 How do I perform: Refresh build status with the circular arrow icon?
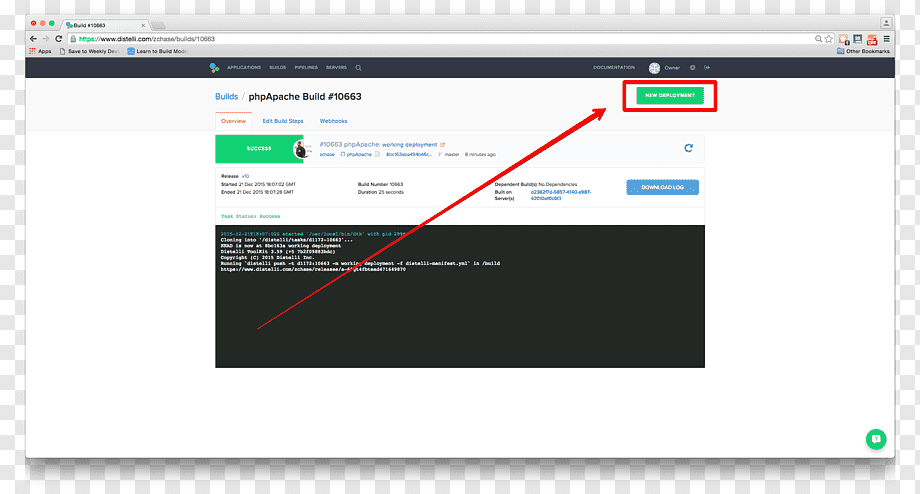click(x=689, y=148)
